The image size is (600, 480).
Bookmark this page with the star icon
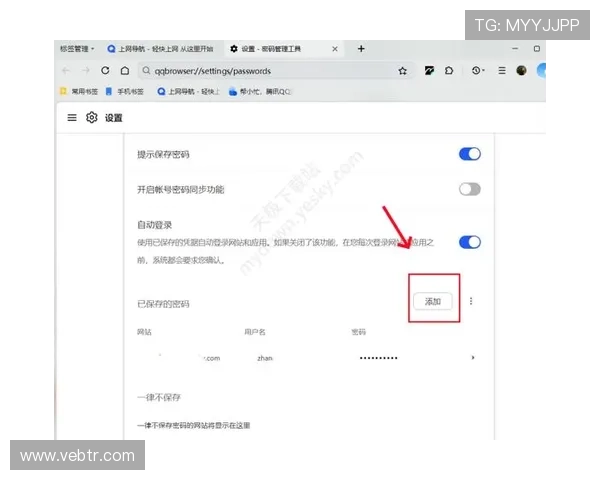click(402, 71)
